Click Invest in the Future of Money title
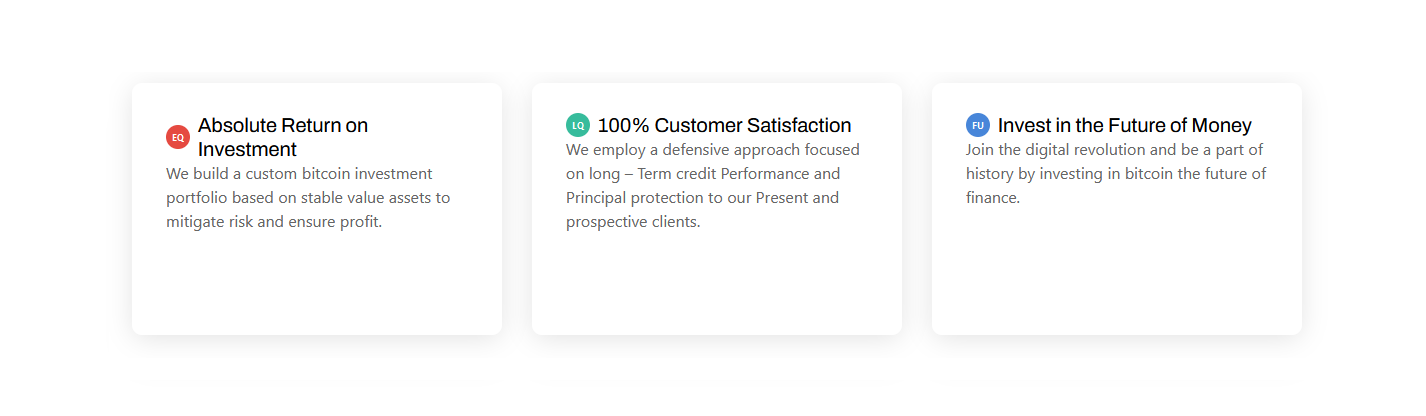 click(1125, 125)
